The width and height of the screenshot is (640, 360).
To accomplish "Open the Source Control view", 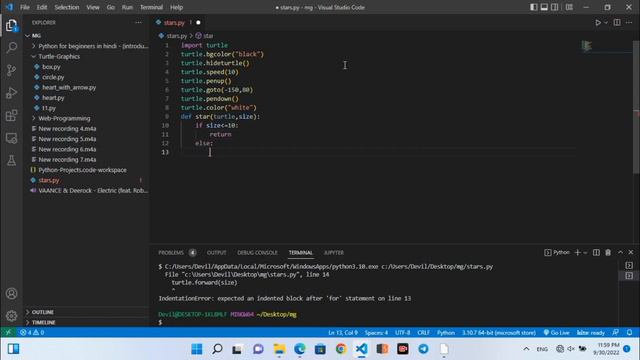I will [11, 70].
